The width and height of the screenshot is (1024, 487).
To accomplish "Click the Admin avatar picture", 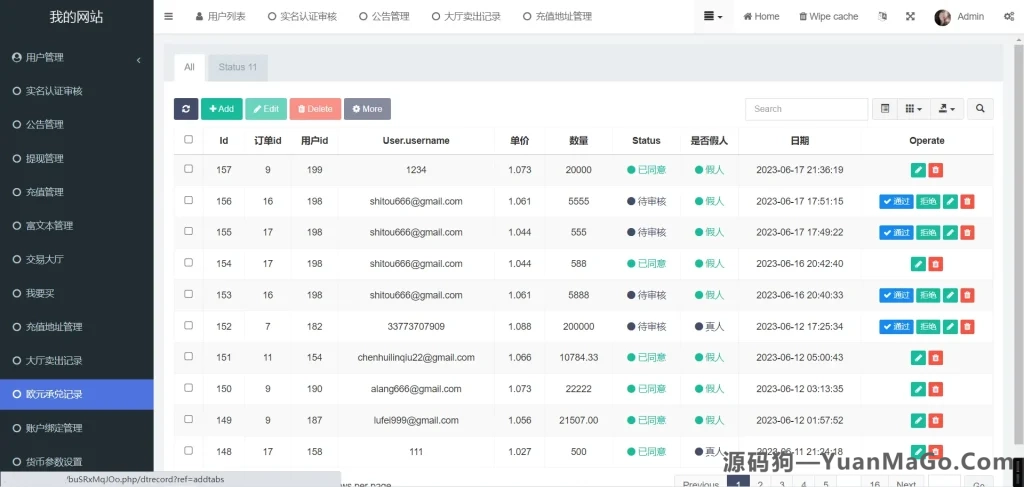I will (942, 17).
